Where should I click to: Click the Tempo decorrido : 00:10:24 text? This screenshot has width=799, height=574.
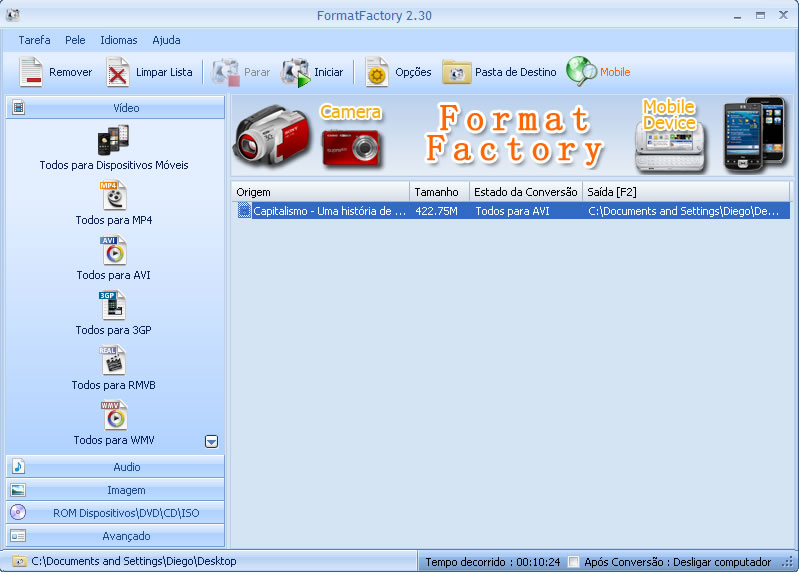coord(493,562)
